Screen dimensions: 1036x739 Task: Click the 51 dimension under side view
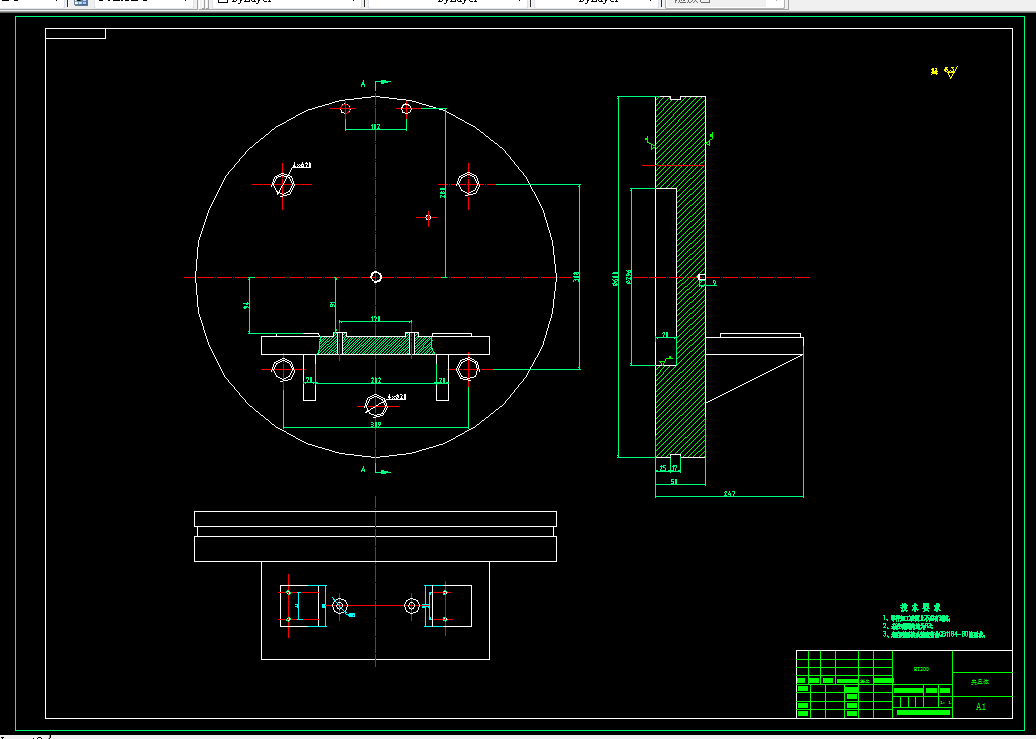coord(675,482)
